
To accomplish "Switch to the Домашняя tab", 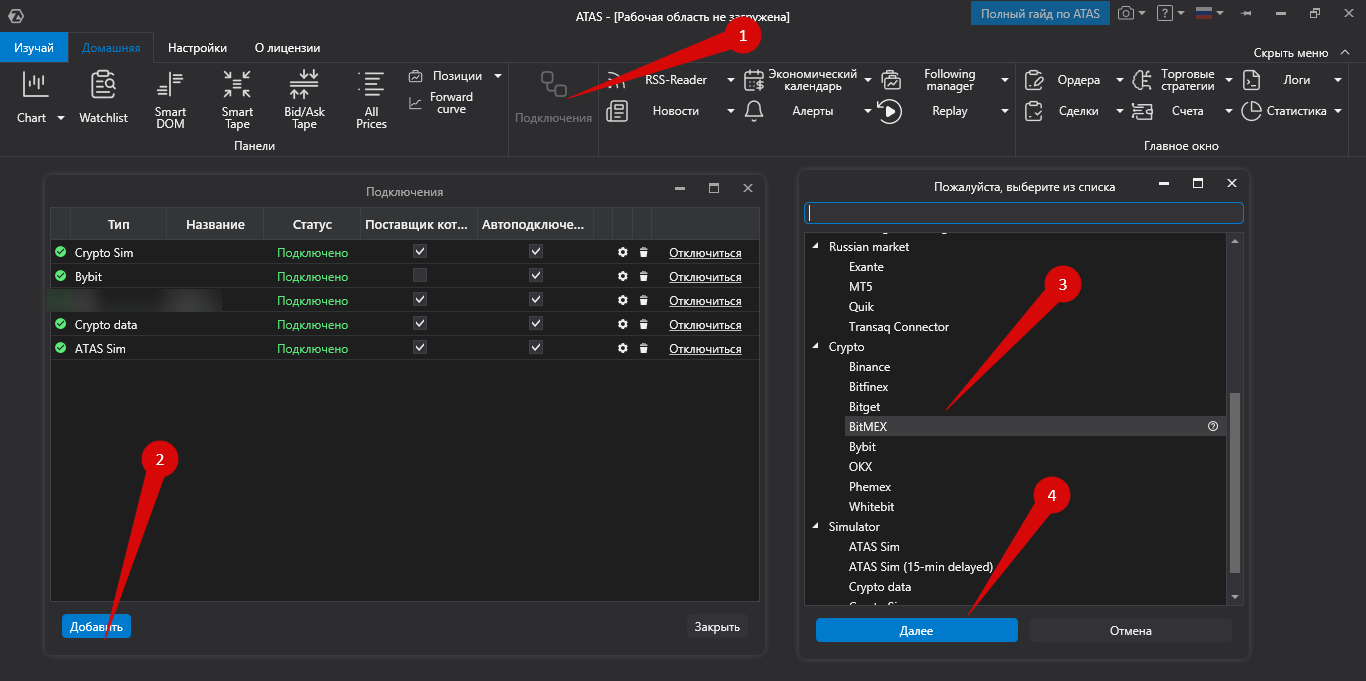I will 111,47.
